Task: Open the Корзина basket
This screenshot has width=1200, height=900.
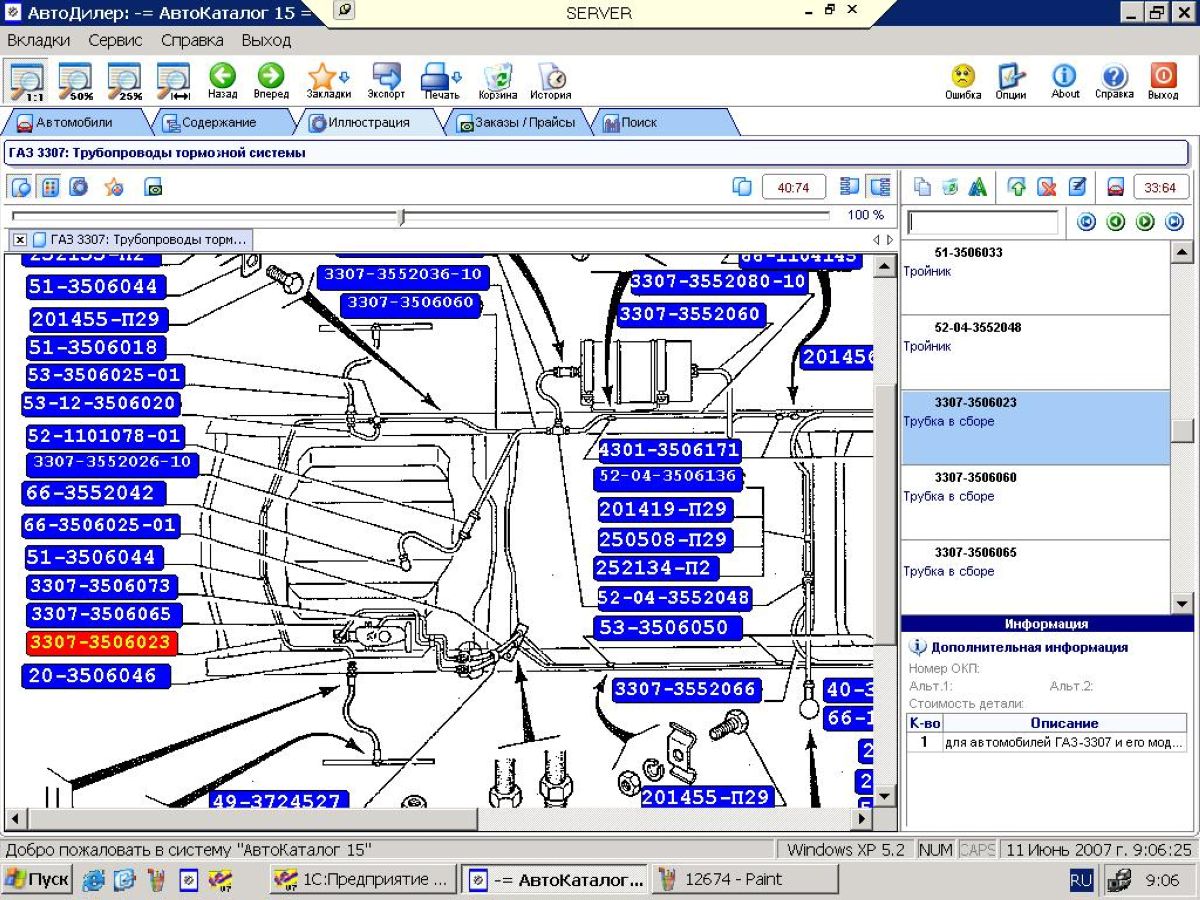Action: [x=497, y=80]
